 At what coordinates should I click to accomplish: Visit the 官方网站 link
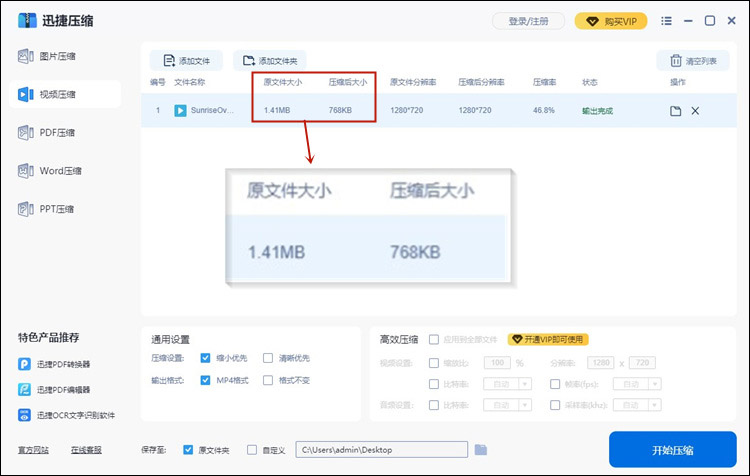(33, 450)
